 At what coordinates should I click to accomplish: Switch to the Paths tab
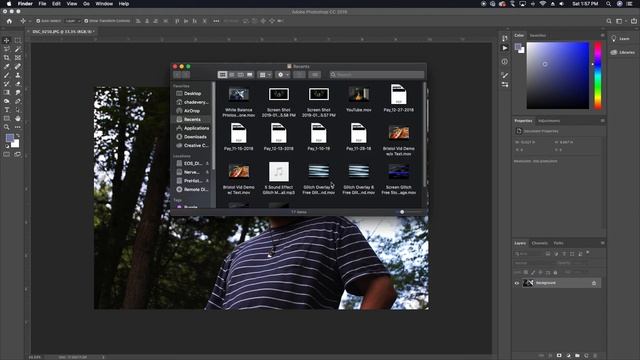pyautogui.click(x=558, y=243)
